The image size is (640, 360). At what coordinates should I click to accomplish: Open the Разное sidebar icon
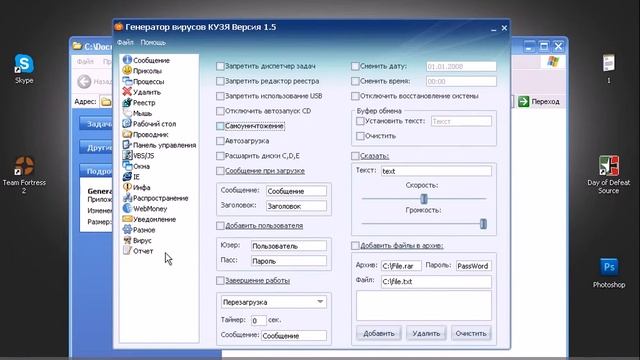pos(127,230)
